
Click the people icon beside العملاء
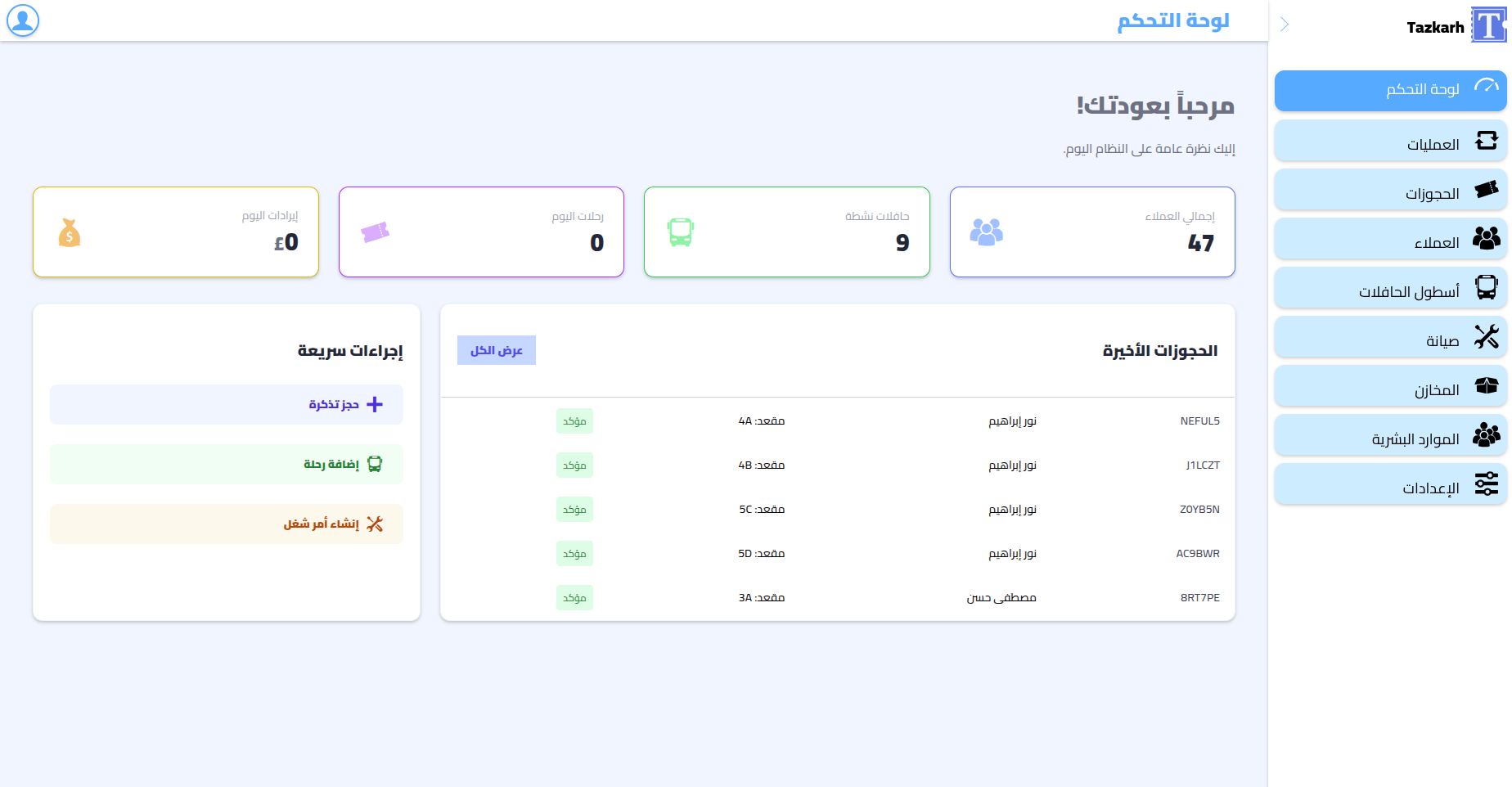(x=1486, y=239)
